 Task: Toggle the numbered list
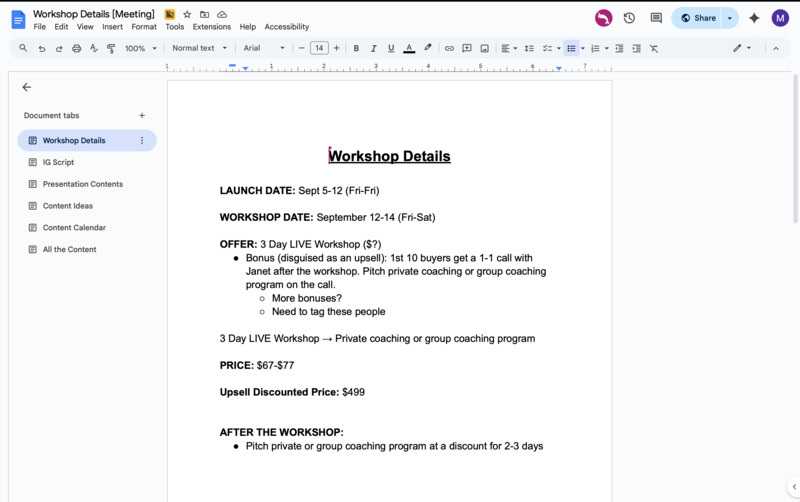[595, 48]
